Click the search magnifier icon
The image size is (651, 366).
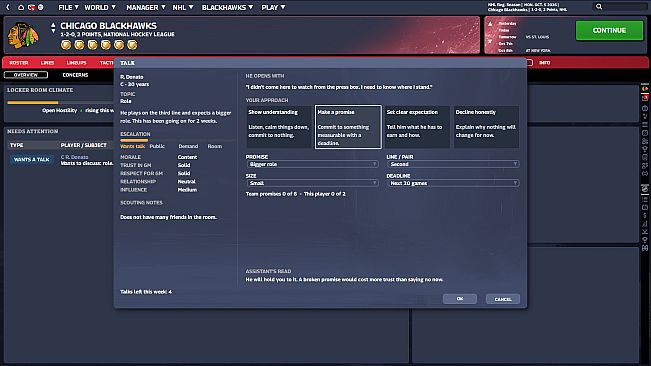click(x=599, y=7)
